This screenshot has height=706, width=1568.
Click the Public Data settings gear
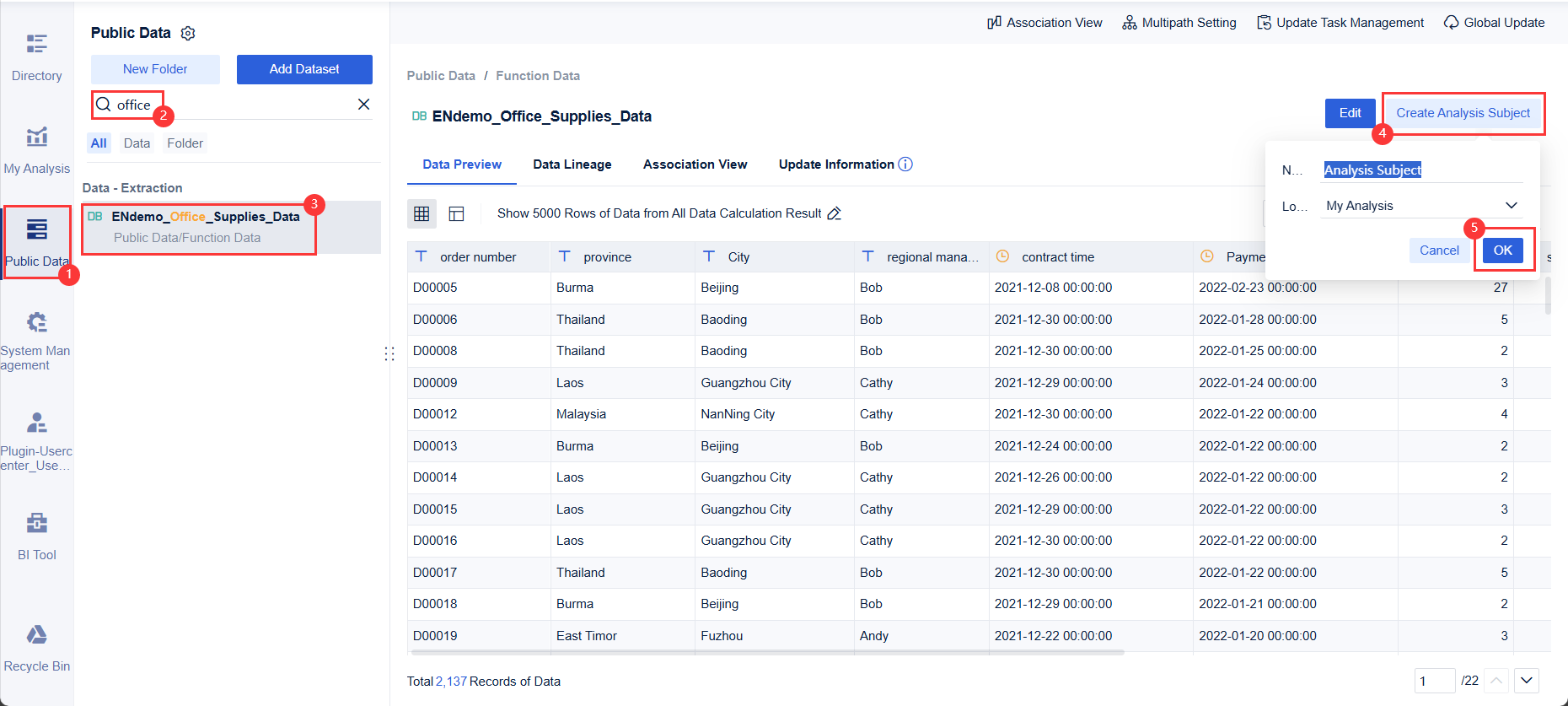point(188,33)
